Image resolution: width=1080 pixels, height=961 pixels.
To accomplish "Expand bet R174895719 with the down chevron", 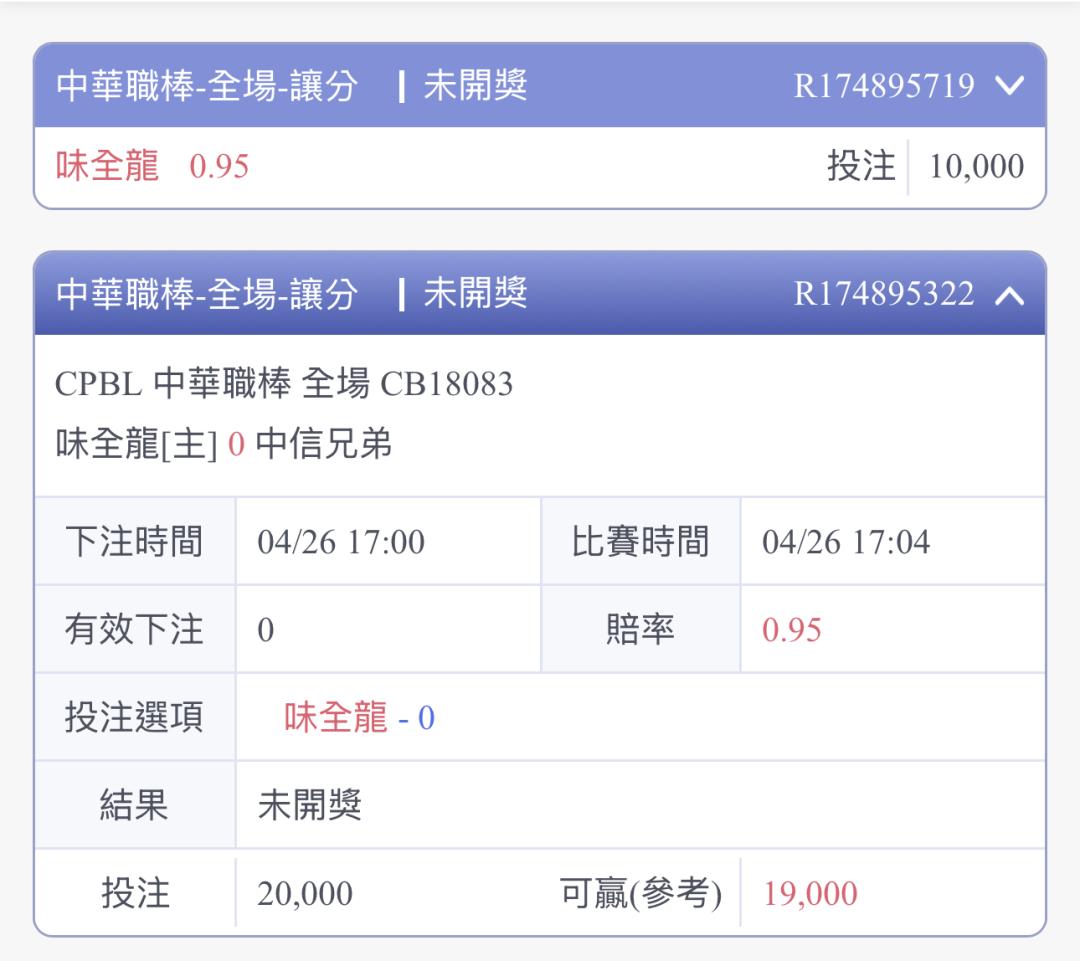I will pyautogui.click(x=1010, y=87).
